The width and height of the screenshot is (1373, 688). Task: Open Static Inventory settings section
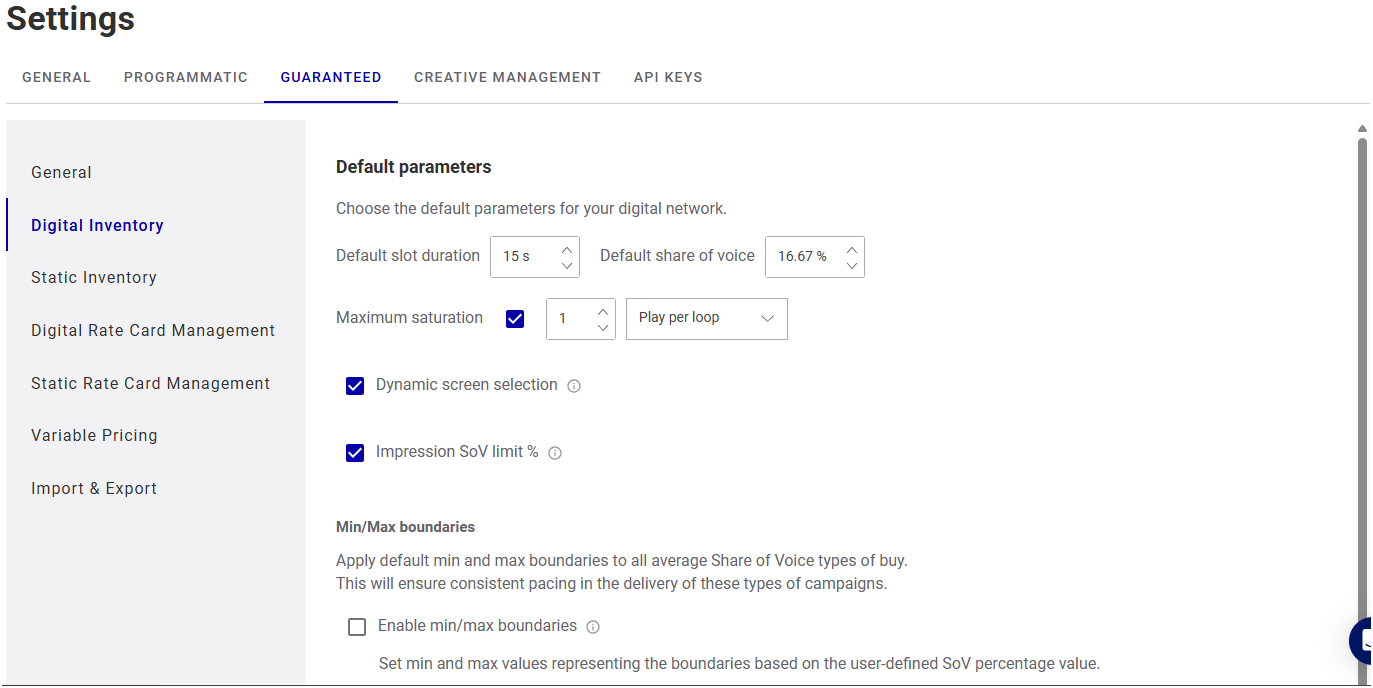coord(94,278)
